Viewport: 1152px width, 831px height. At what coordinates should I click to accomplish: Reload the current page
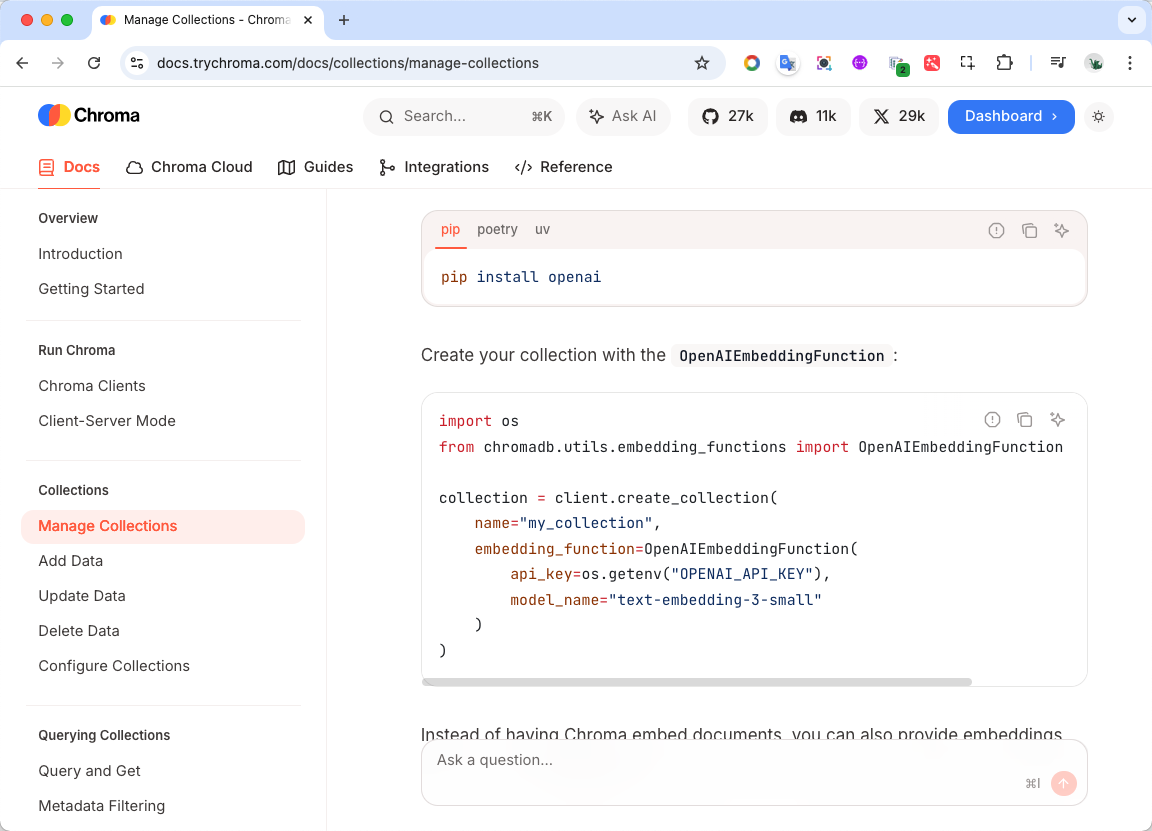coord(94,63)
